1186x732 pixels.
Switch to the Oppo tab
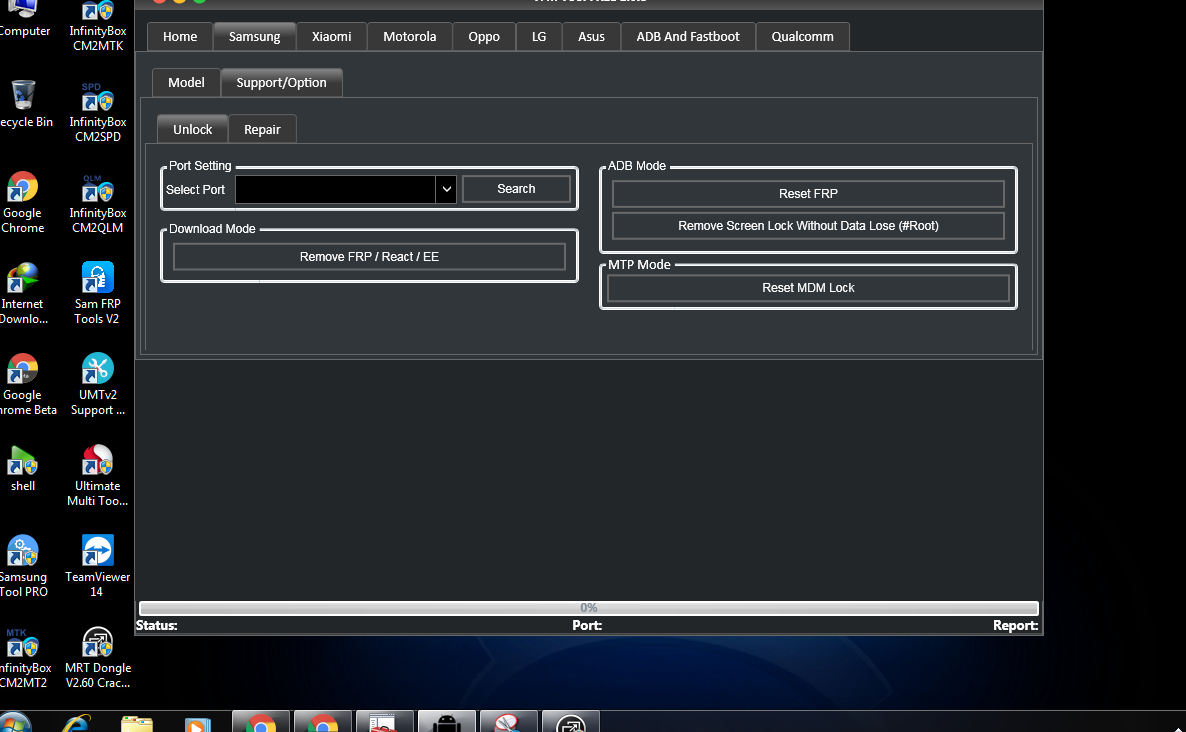click(x=484, y=36)
